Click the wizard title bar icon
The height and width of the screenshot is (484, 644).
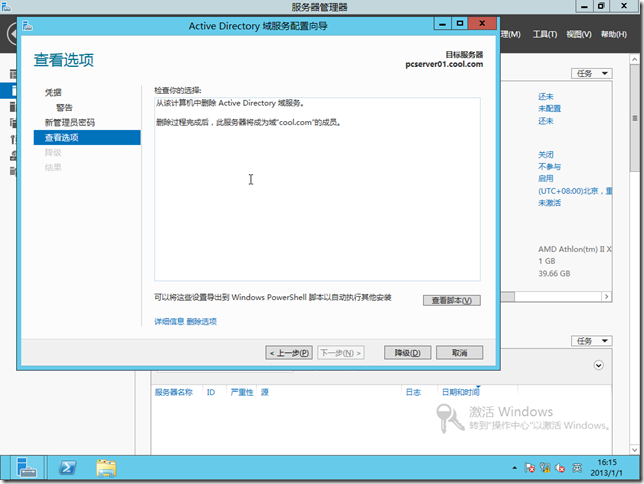[x=28, y=26]
